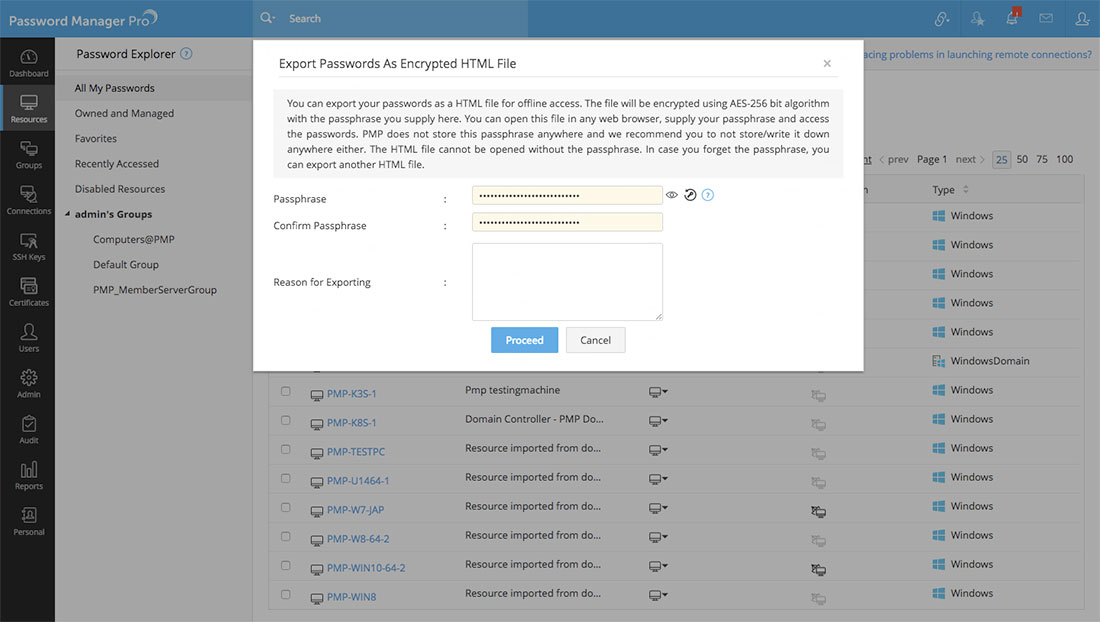Select the PMP-WIN8 row checkbox
Viewport: 1100px width, 622px height.
point(286,594)
